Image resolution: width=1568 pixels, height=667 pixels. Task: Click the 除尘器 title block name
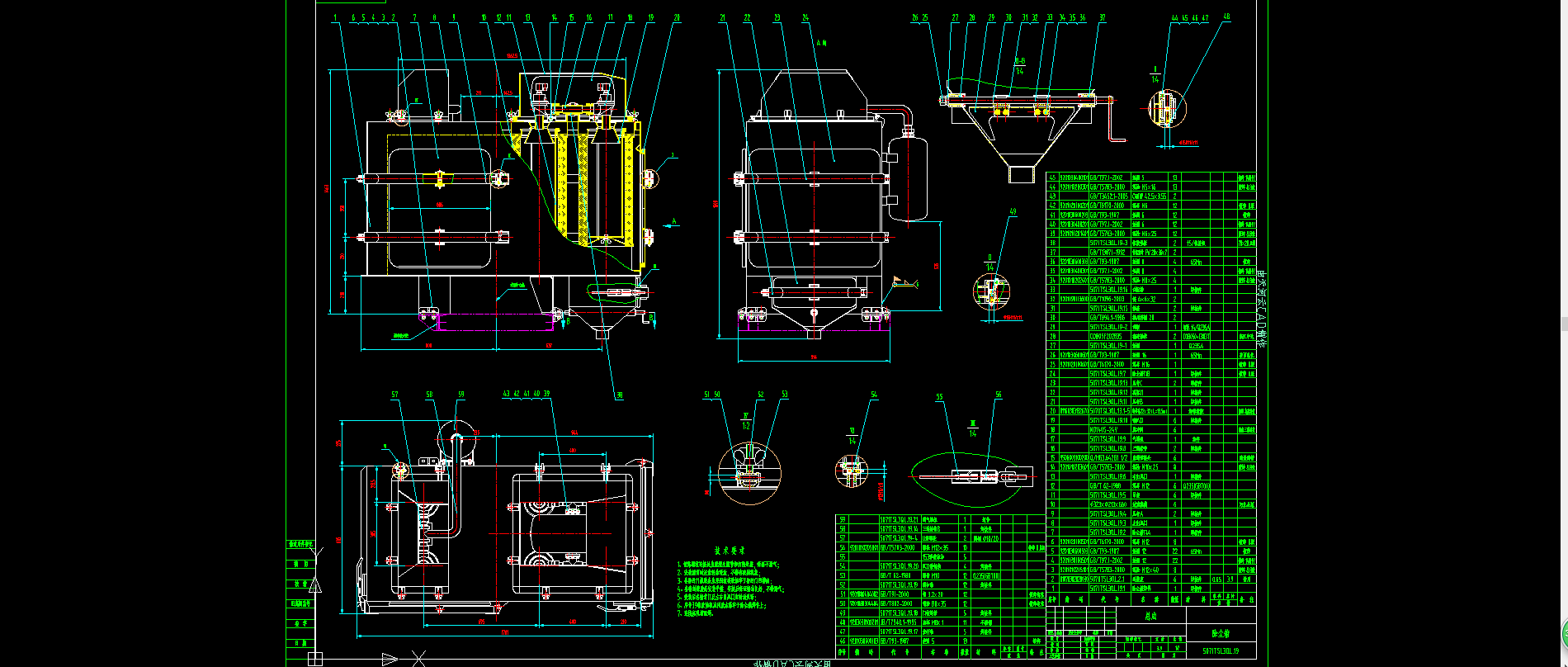point(1221,635)
